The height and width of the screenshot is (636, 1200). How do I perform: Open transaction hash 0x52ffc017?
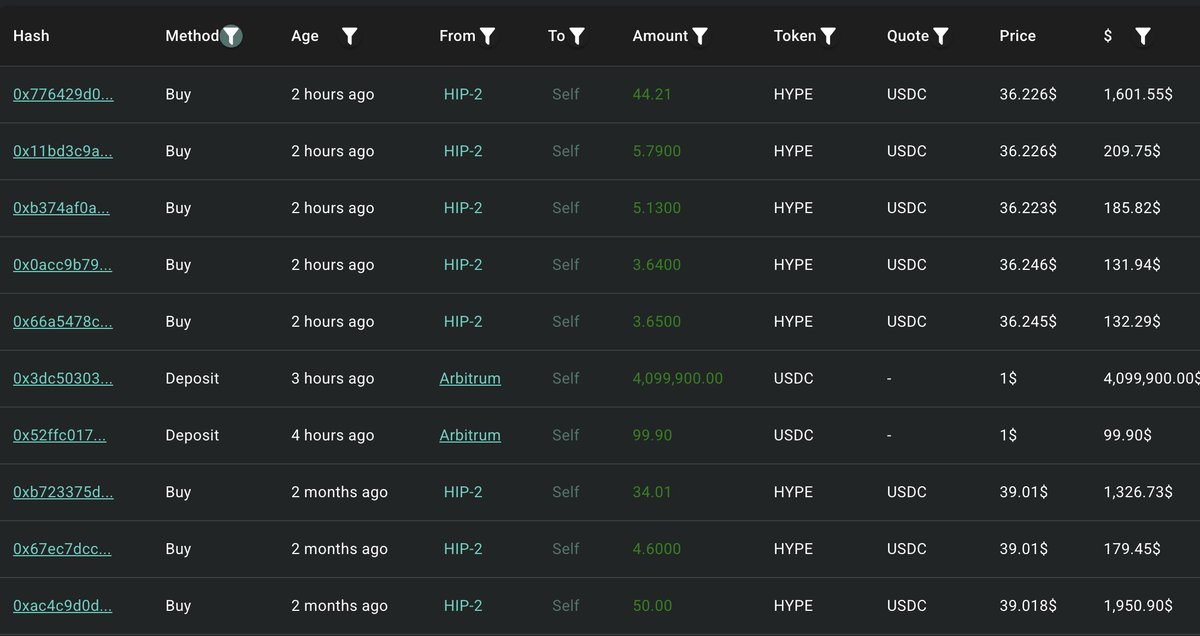click(x=58, y=435)
